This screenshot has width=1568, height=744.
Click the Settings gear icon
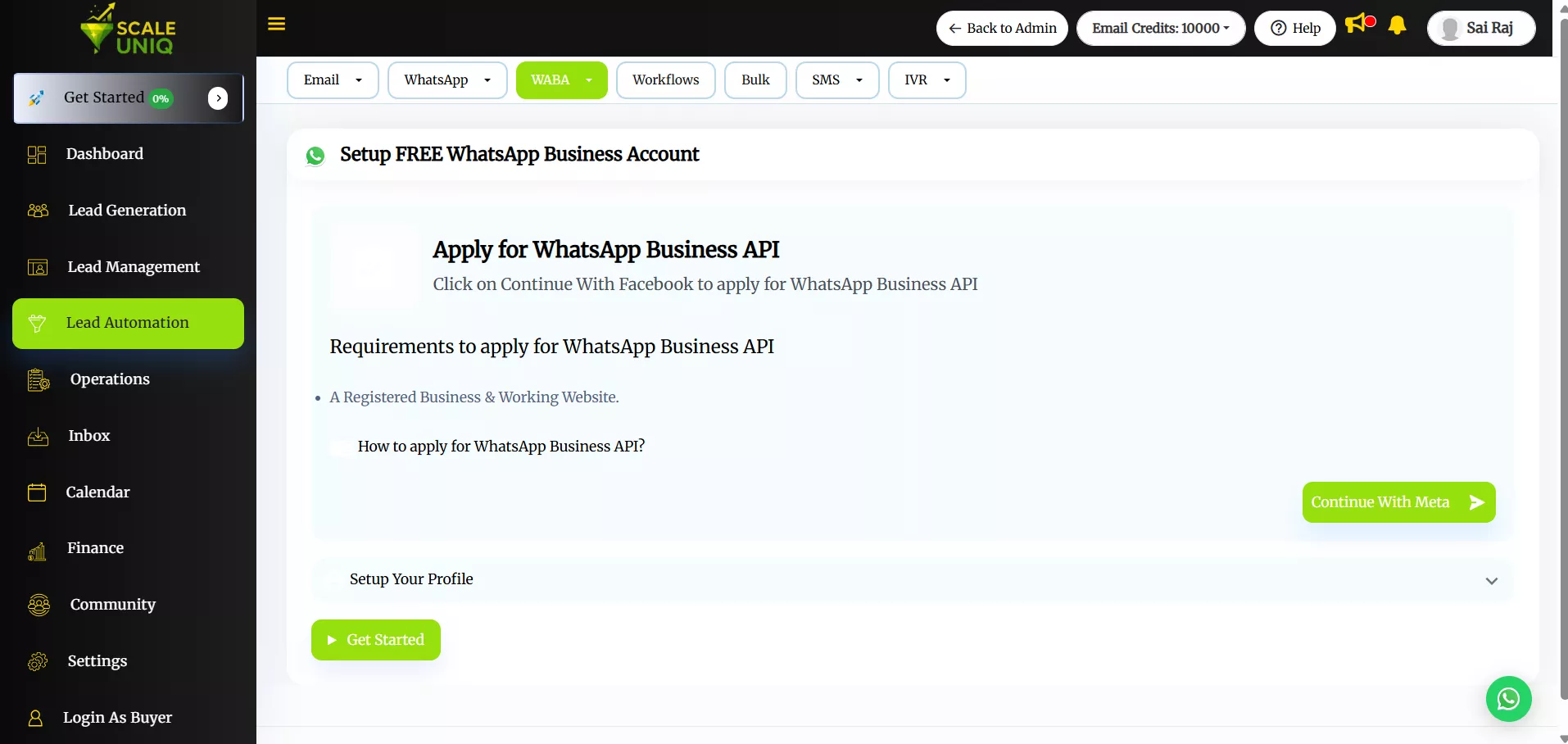click(x=38, y=661)
